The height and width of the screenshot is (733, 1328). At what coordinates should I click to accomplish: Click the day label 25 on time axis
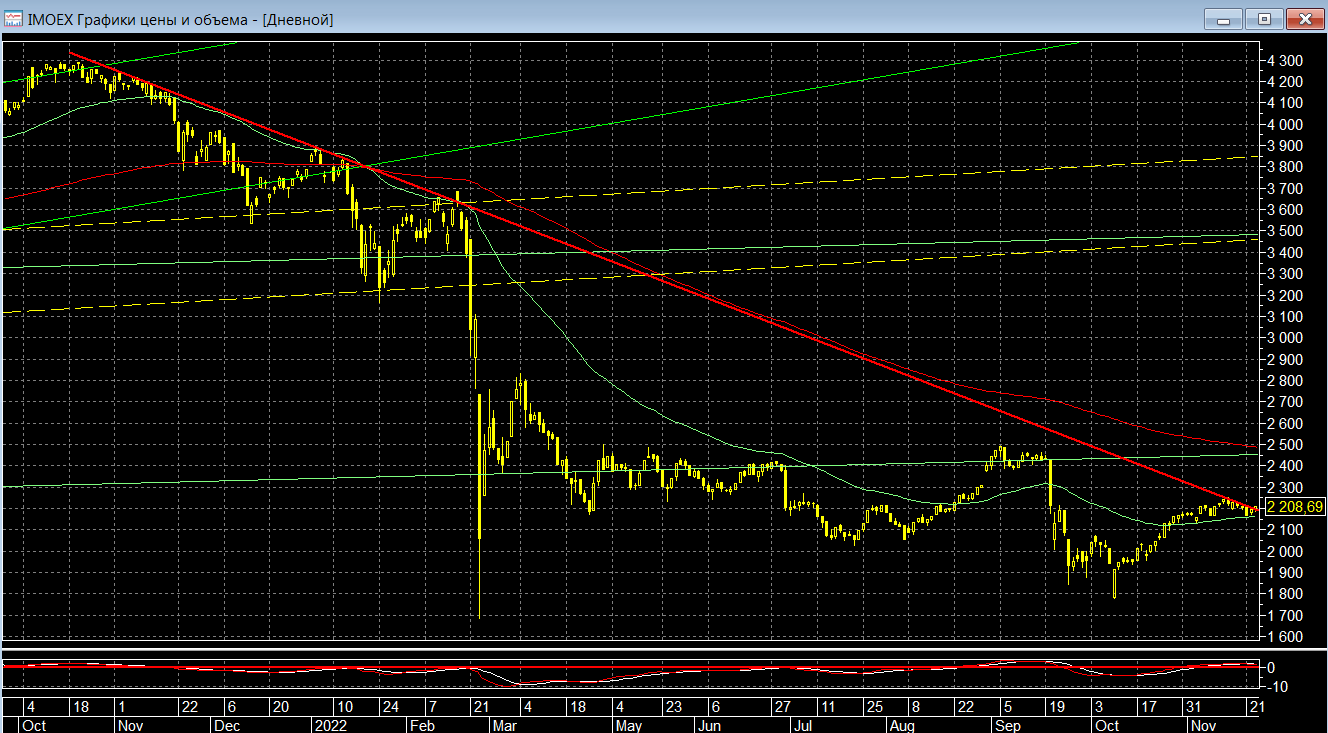(875, 707)
